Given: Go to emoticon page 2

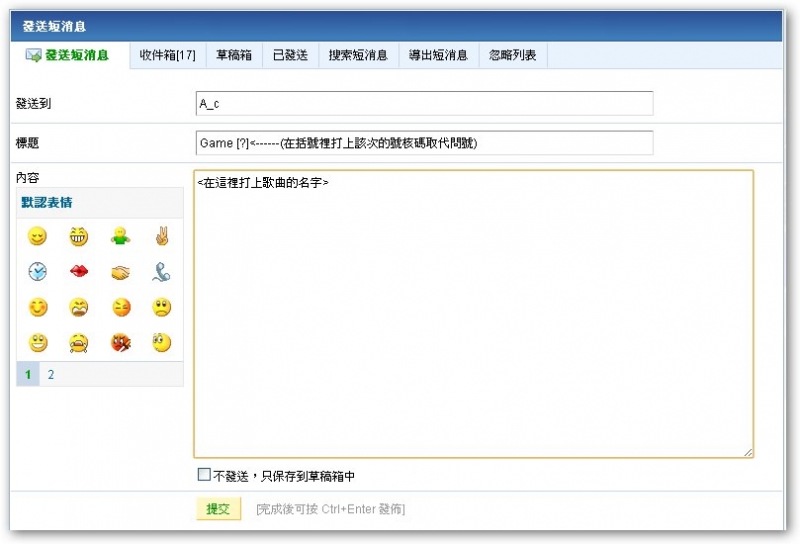Looking at the screenshot, I should [x=51, y=375].
